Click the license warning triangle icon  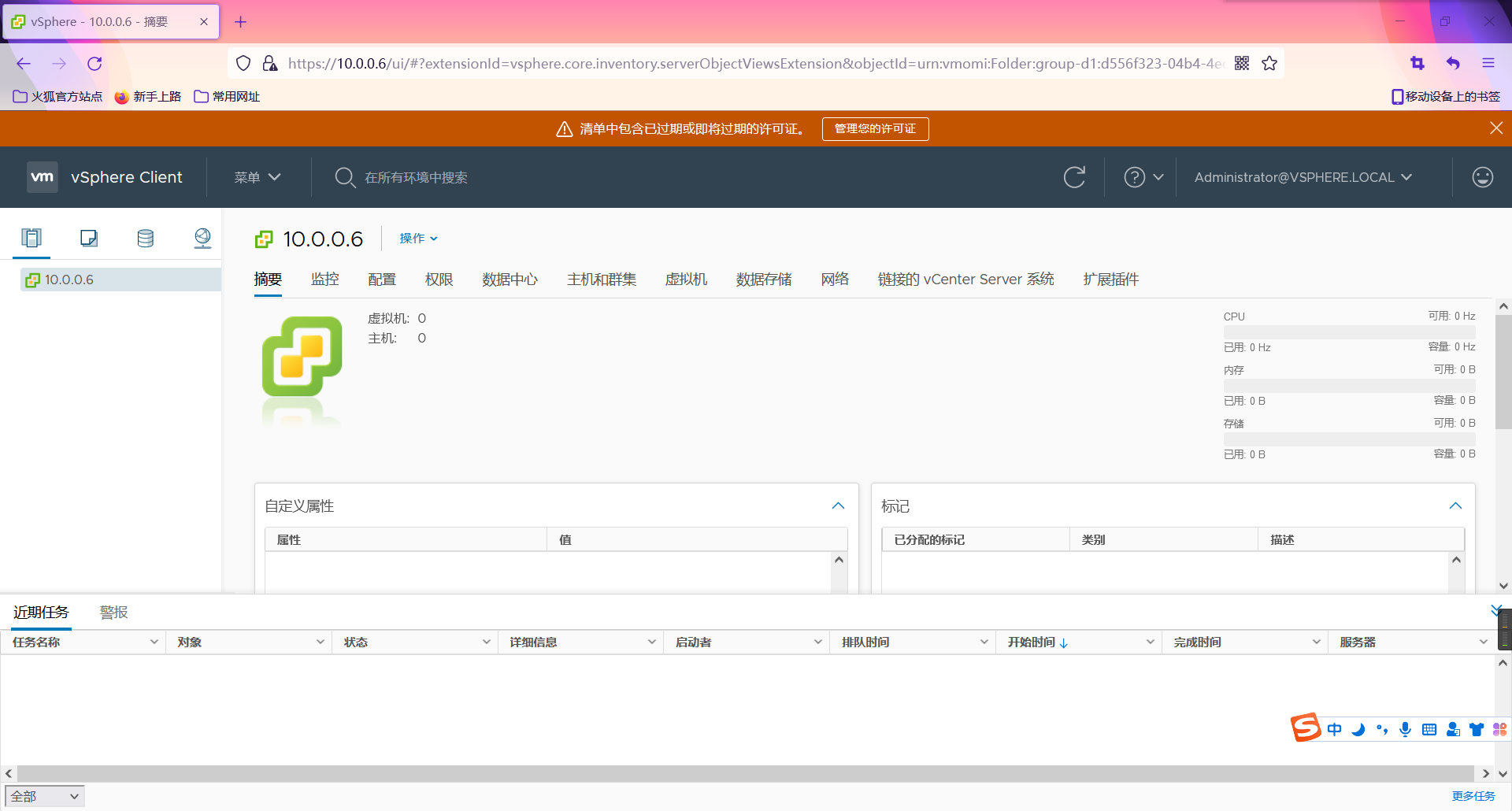(564, 129)
